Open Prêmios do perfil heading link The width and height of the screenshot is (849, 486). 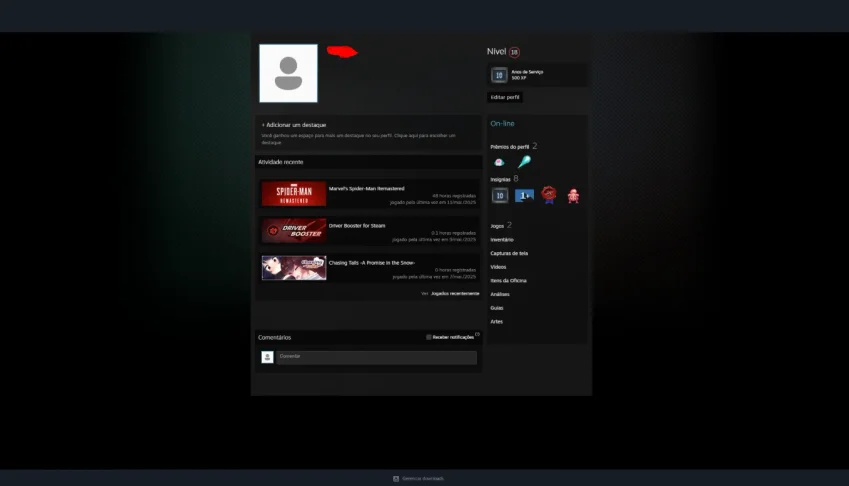510,147
